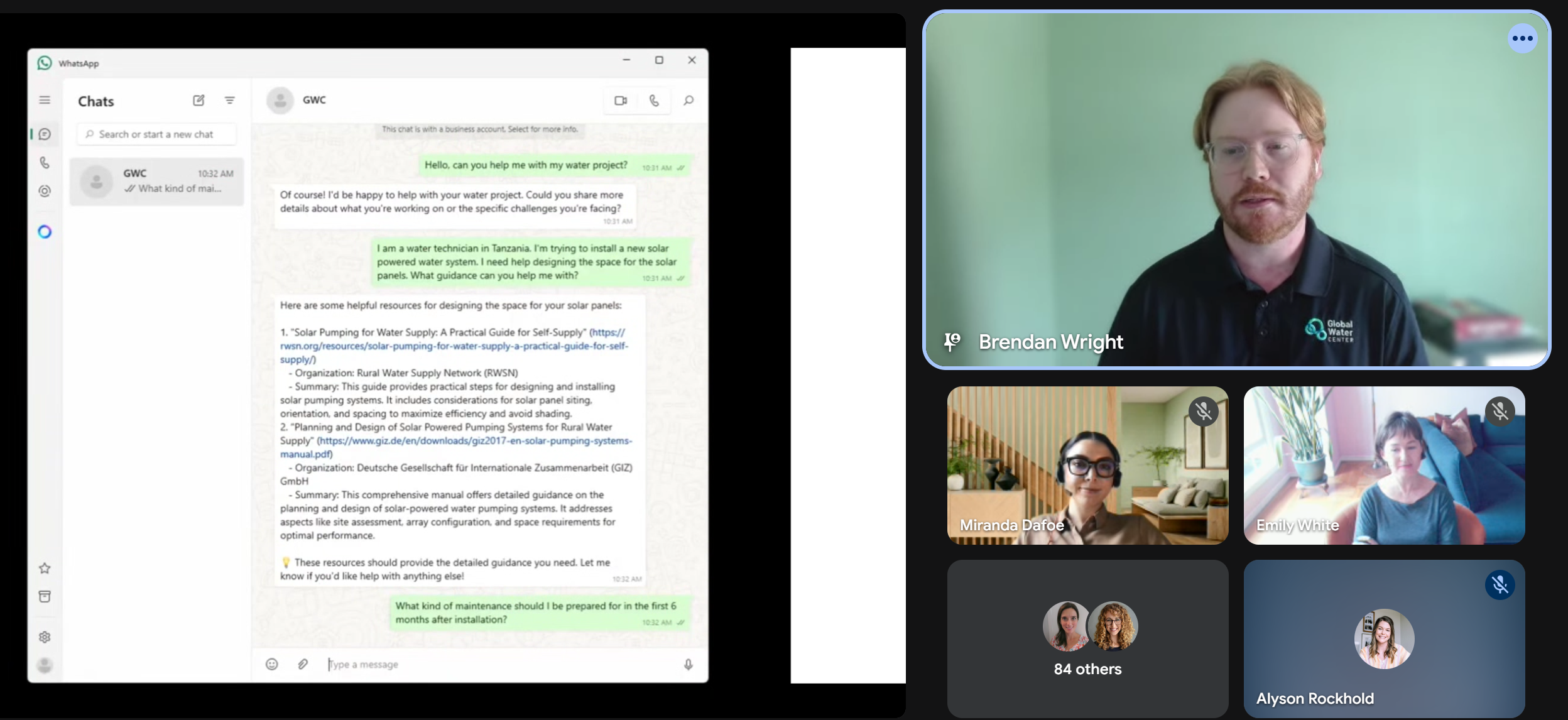Image resolution: width=1568 pixels, height=720 pixels.
Task: View starred messages
Action: click(45, 569)
